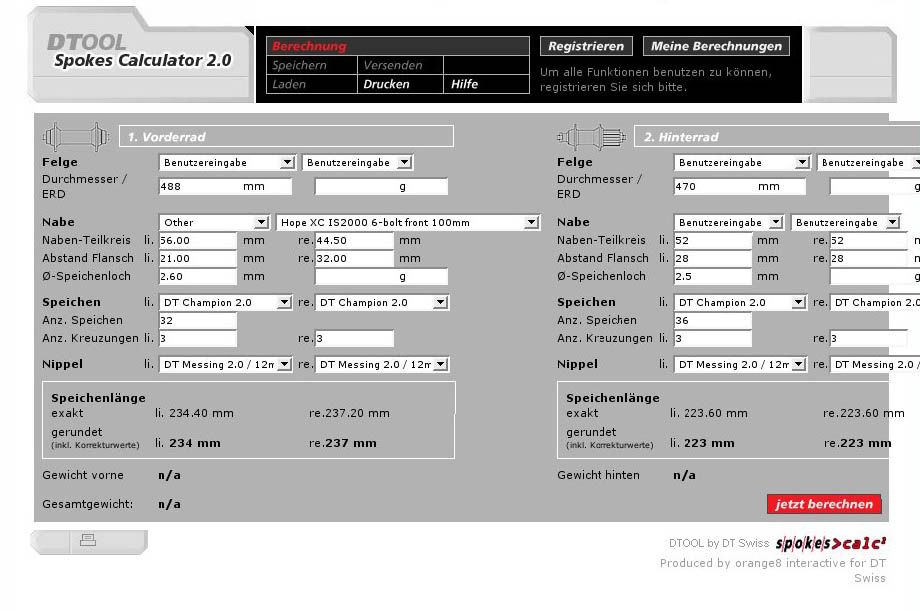920x611 pixels.
Task: Open the front wheel left Speichen dropdown
Action: click(225, 302)
